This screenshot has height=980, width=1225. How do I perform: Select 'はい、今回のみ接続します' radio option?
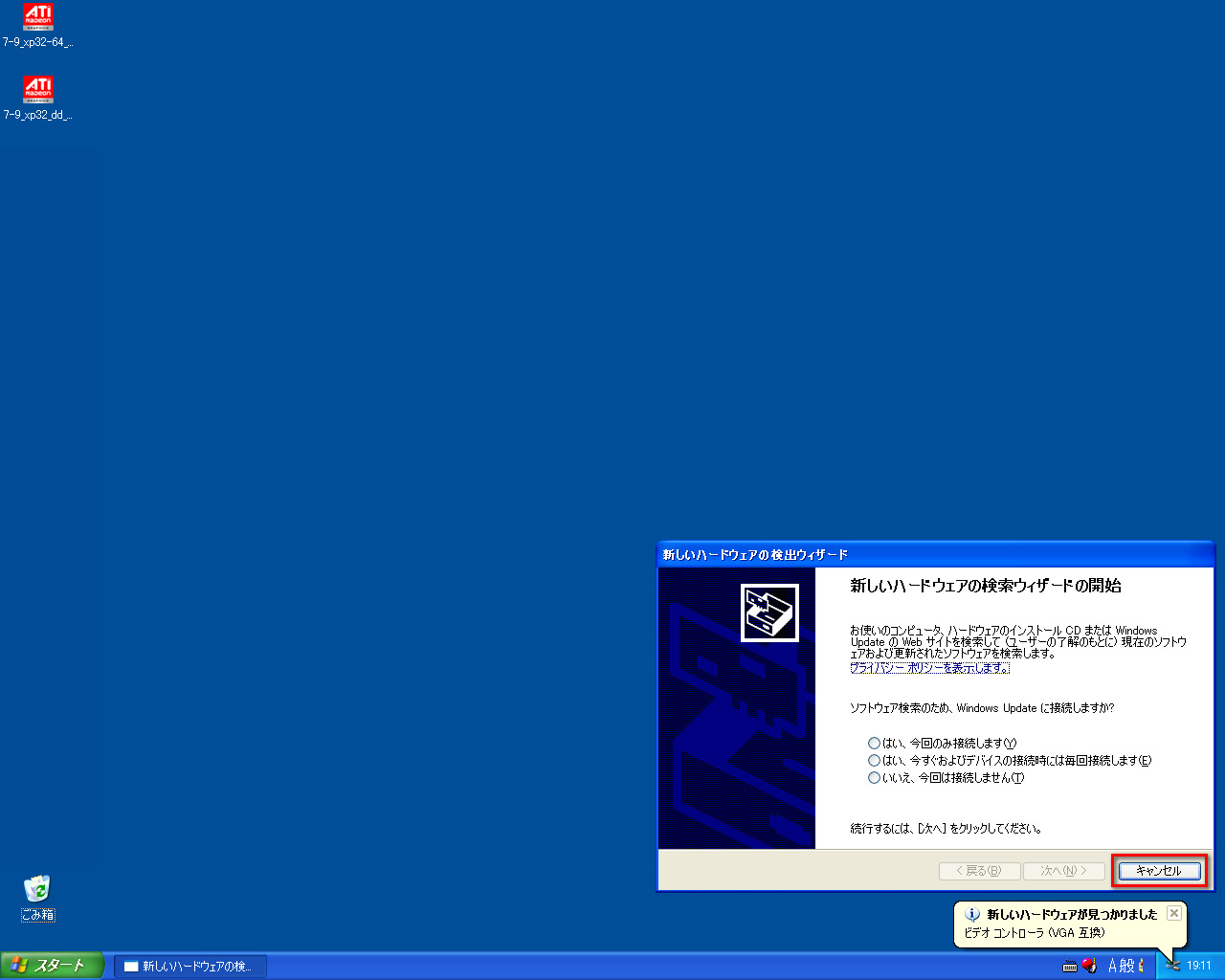pyautogui.click(x=874, y=744)
